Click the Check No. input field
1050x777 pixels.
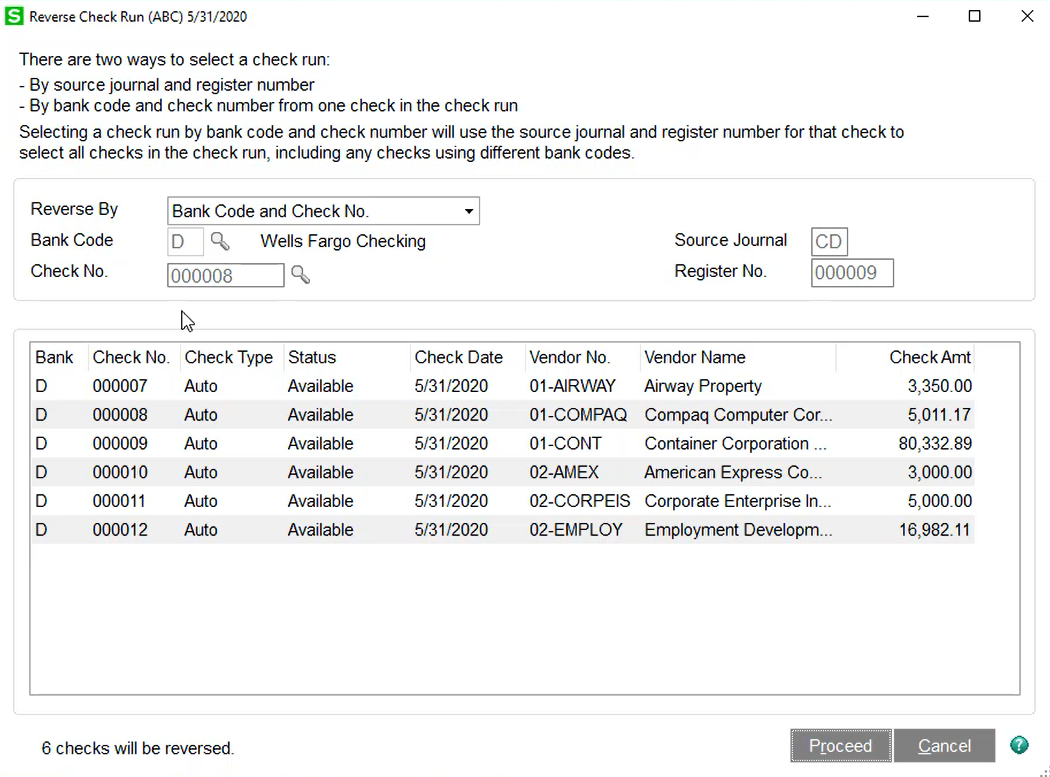click(225, 275)
